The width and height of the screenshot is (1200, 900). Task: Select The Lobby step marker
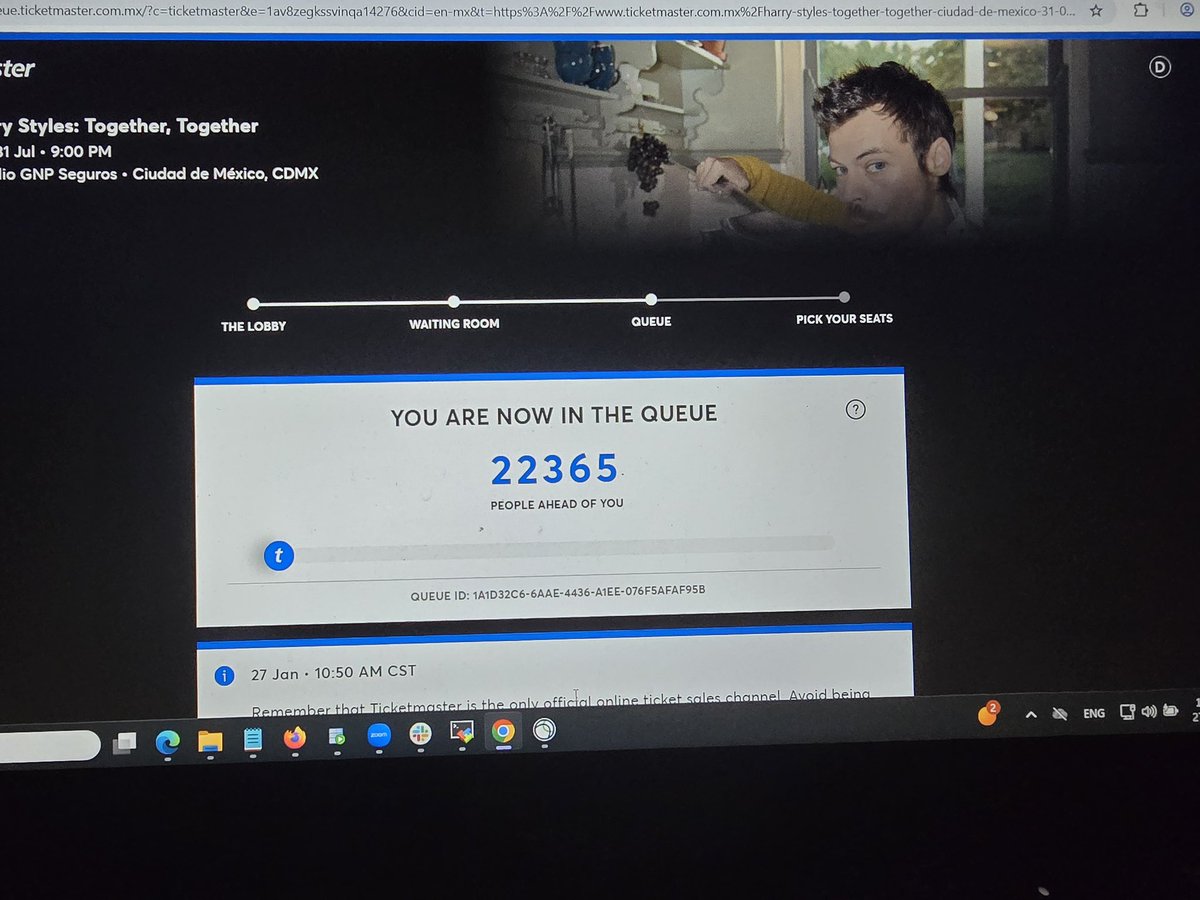click(x=253, y=304)
